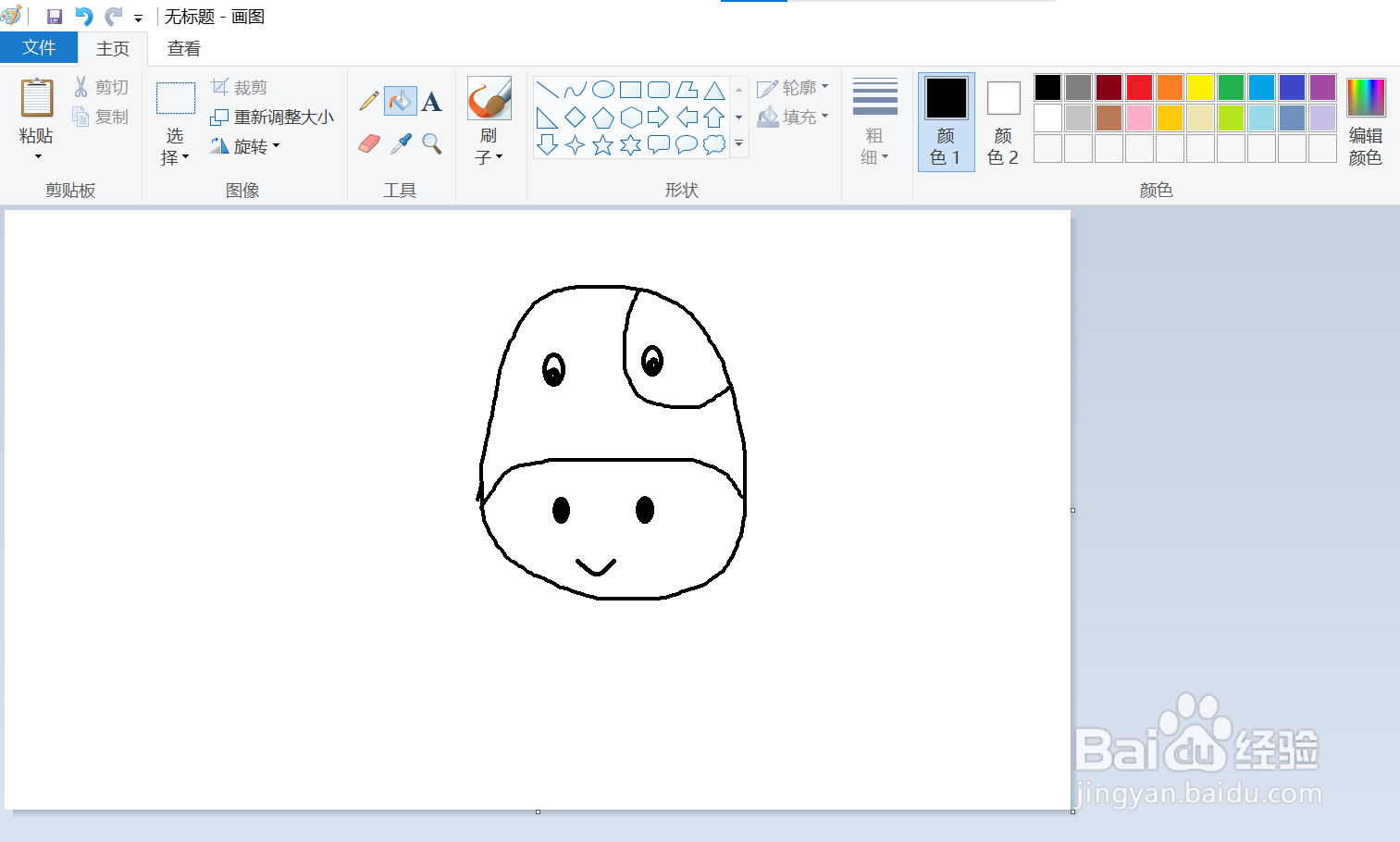
Task: Pick the red color swatch
Action: coord(1139,87)
